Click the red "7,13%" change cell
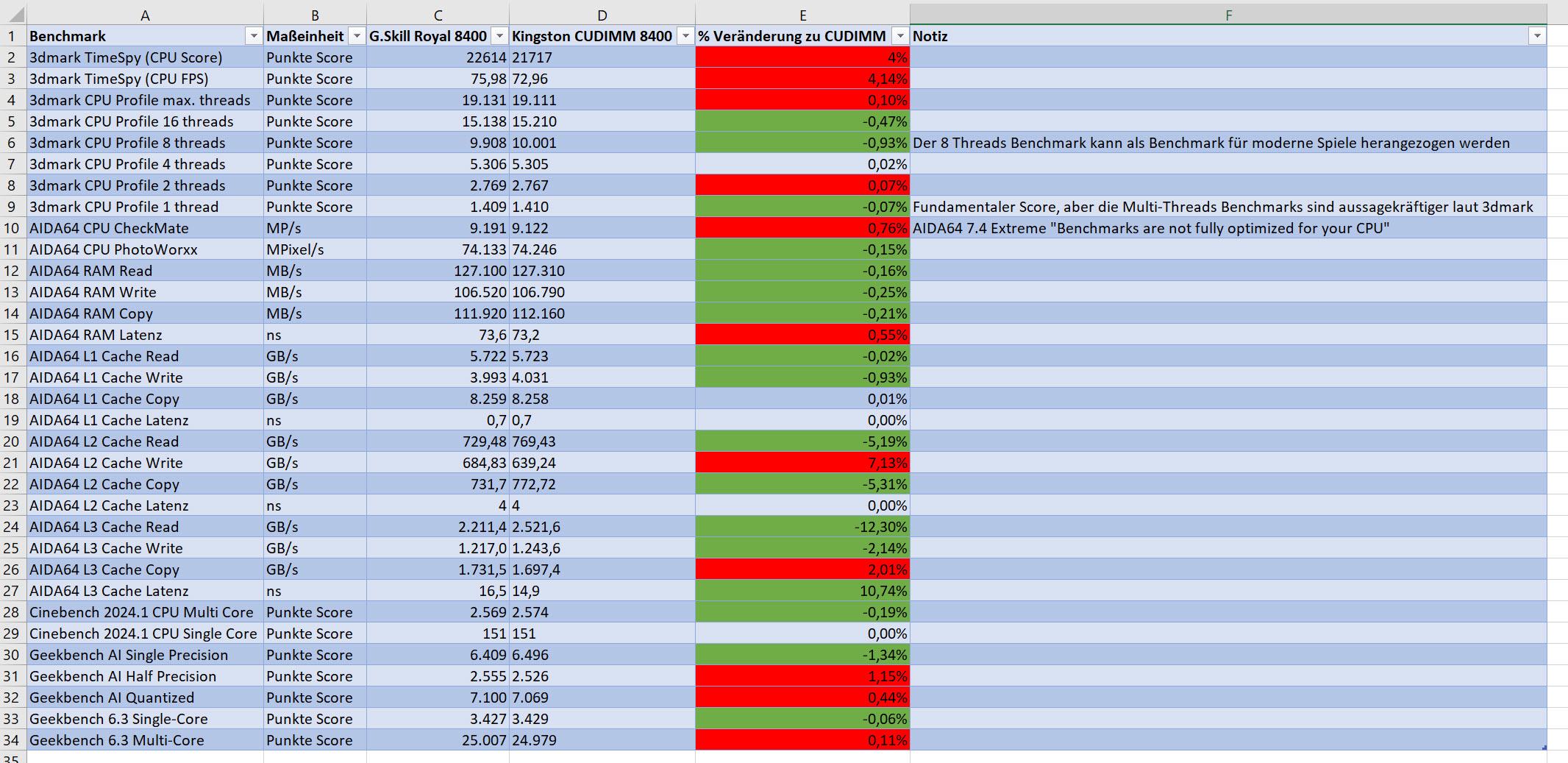This screenshot has height=763, width=1568. [802, 463]
